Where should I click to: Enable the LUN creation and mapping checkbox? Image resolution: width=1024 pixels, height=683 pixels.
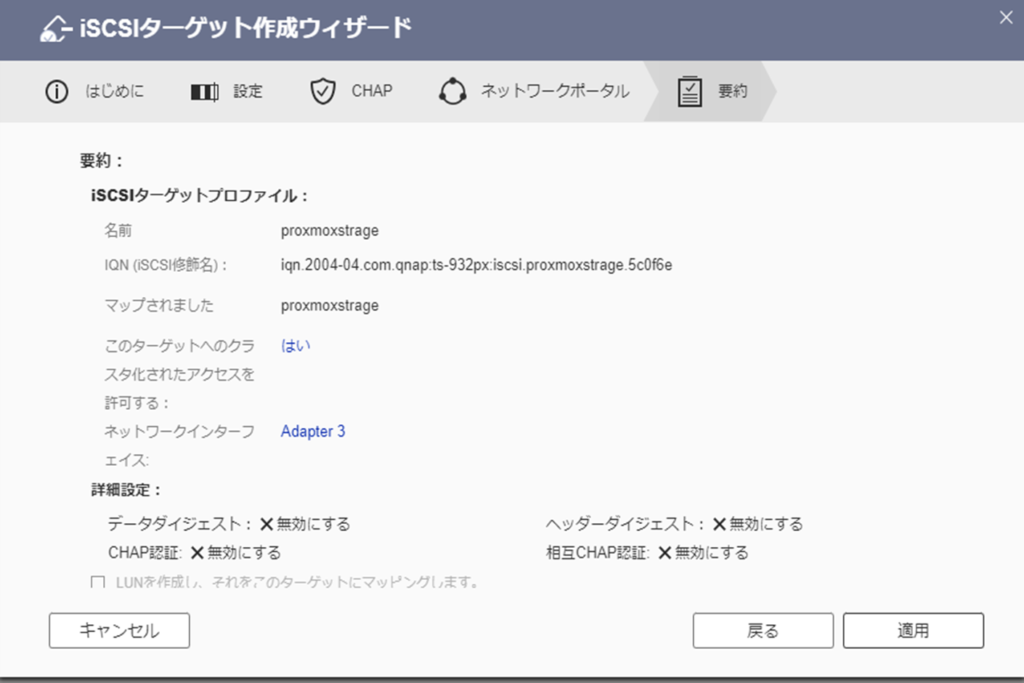98,582
